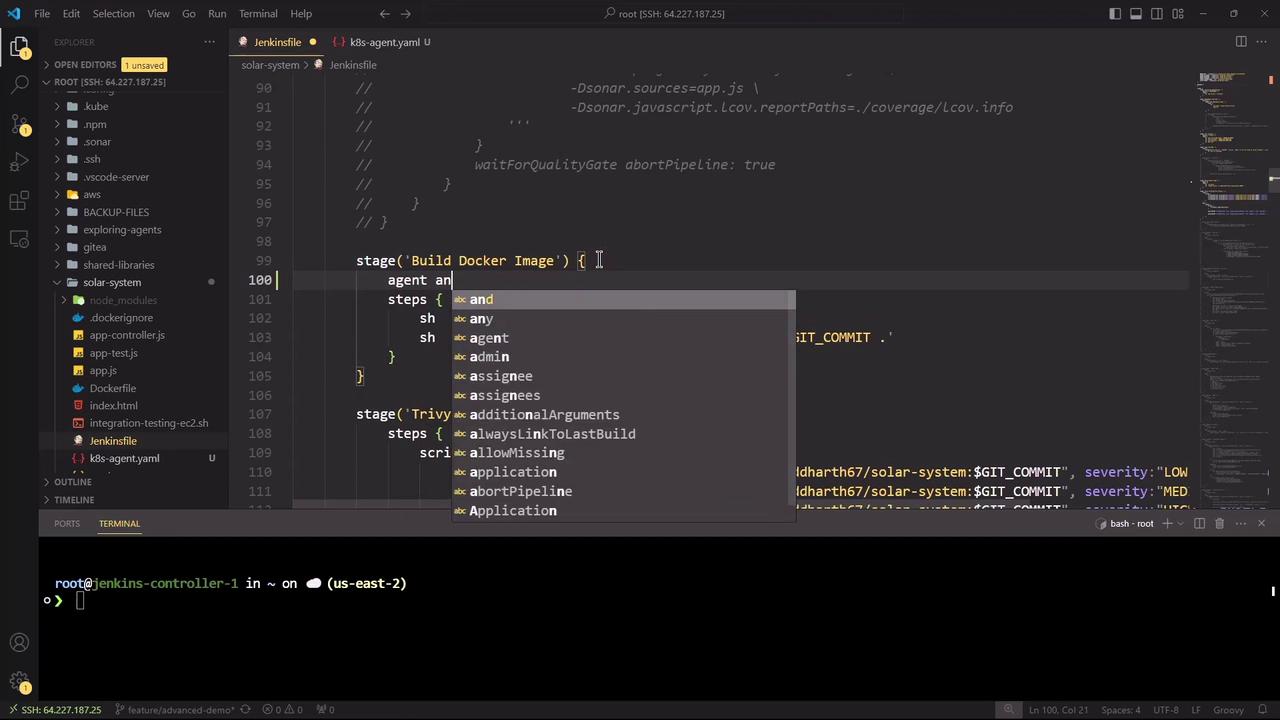
Task: Select the bash - root terminal label
Action: (1126, 524)
